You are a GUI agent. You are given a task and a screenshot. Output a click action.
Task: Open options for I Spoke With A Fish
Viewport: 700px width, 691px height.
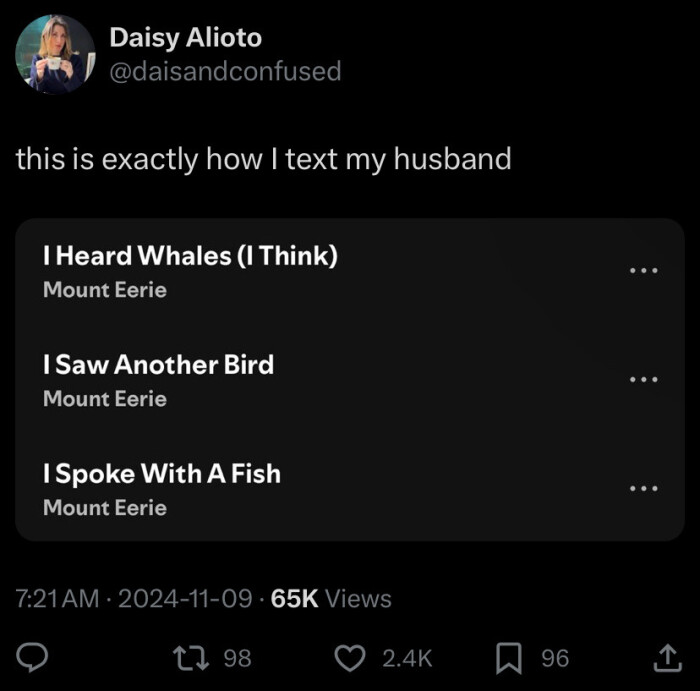click(644, 488)
